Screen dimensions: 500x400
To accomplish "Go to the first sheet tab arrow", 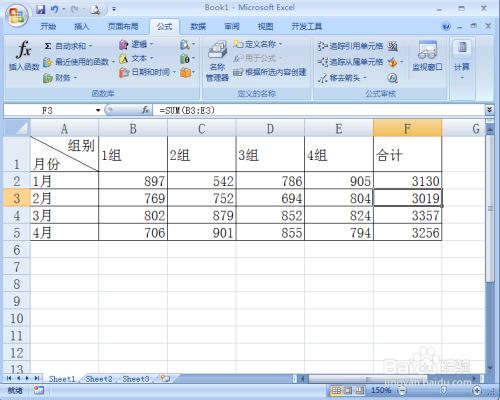I will point(9,378).
